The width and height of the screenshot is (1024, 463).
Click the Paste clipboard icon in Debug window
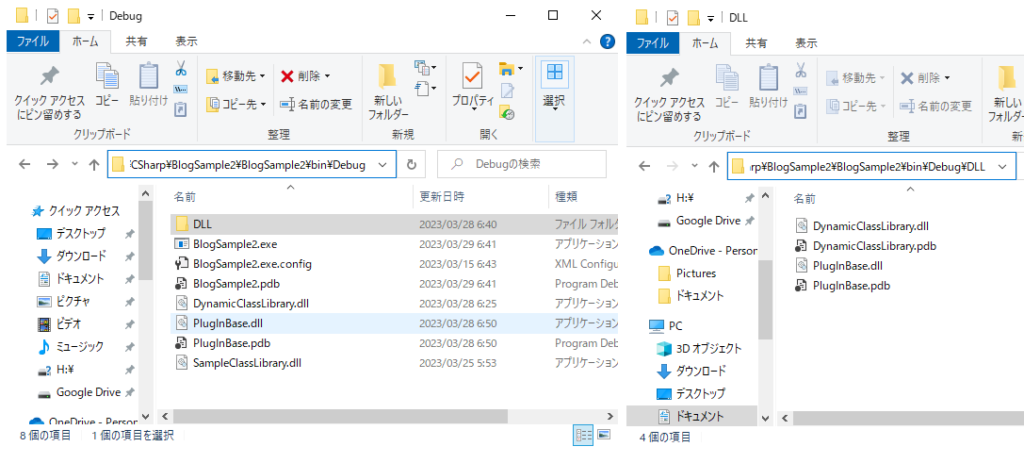148,77
